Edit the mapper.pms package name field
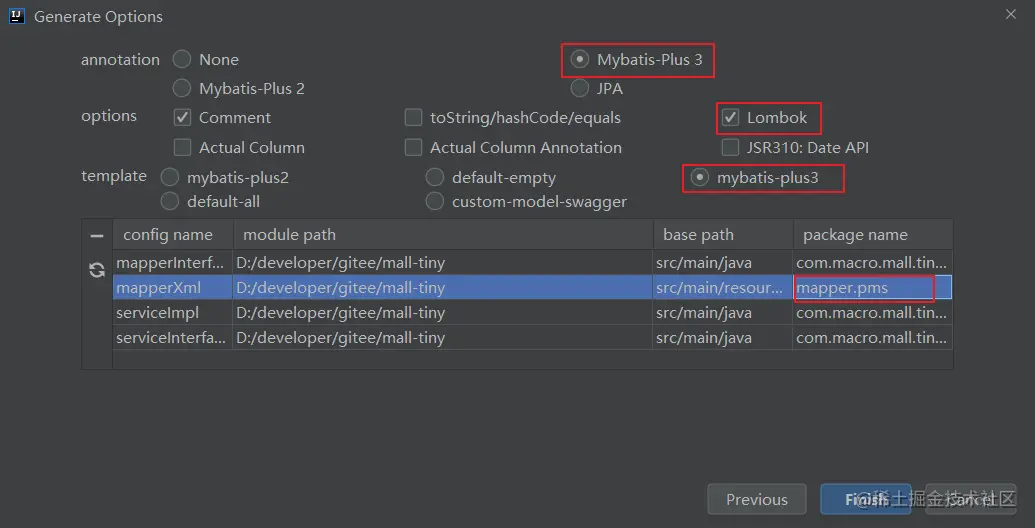Screen dimensions: 1035x528 coord(873,288)
